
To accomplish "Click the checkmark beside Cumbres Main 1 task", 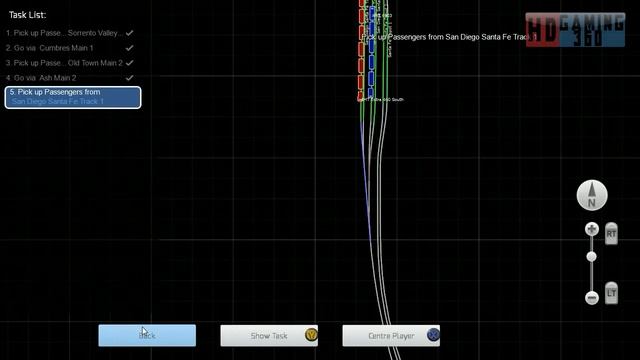I will click(129, 48).
